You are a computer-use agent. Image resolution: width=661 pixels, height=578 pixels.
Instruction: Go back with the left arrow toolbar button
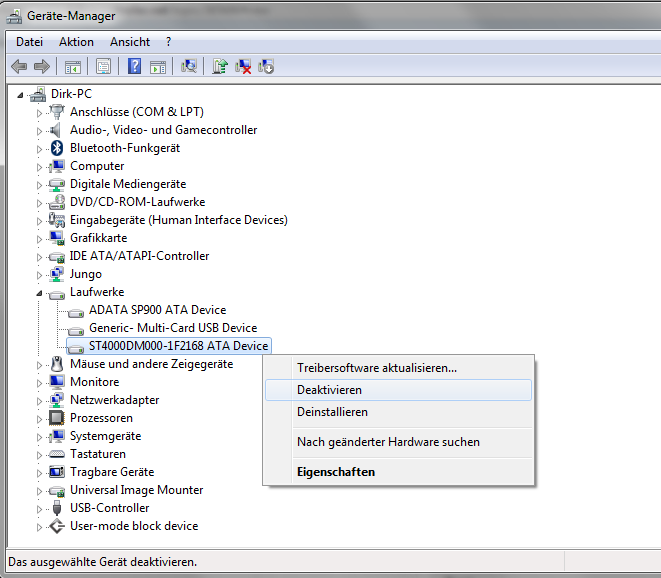click(19, 67)
